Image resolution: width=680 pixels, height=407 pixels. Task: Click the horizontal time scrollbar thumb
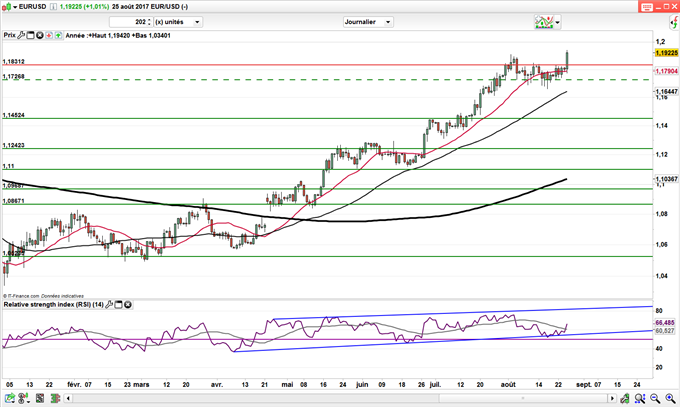(x=523, y=398)
